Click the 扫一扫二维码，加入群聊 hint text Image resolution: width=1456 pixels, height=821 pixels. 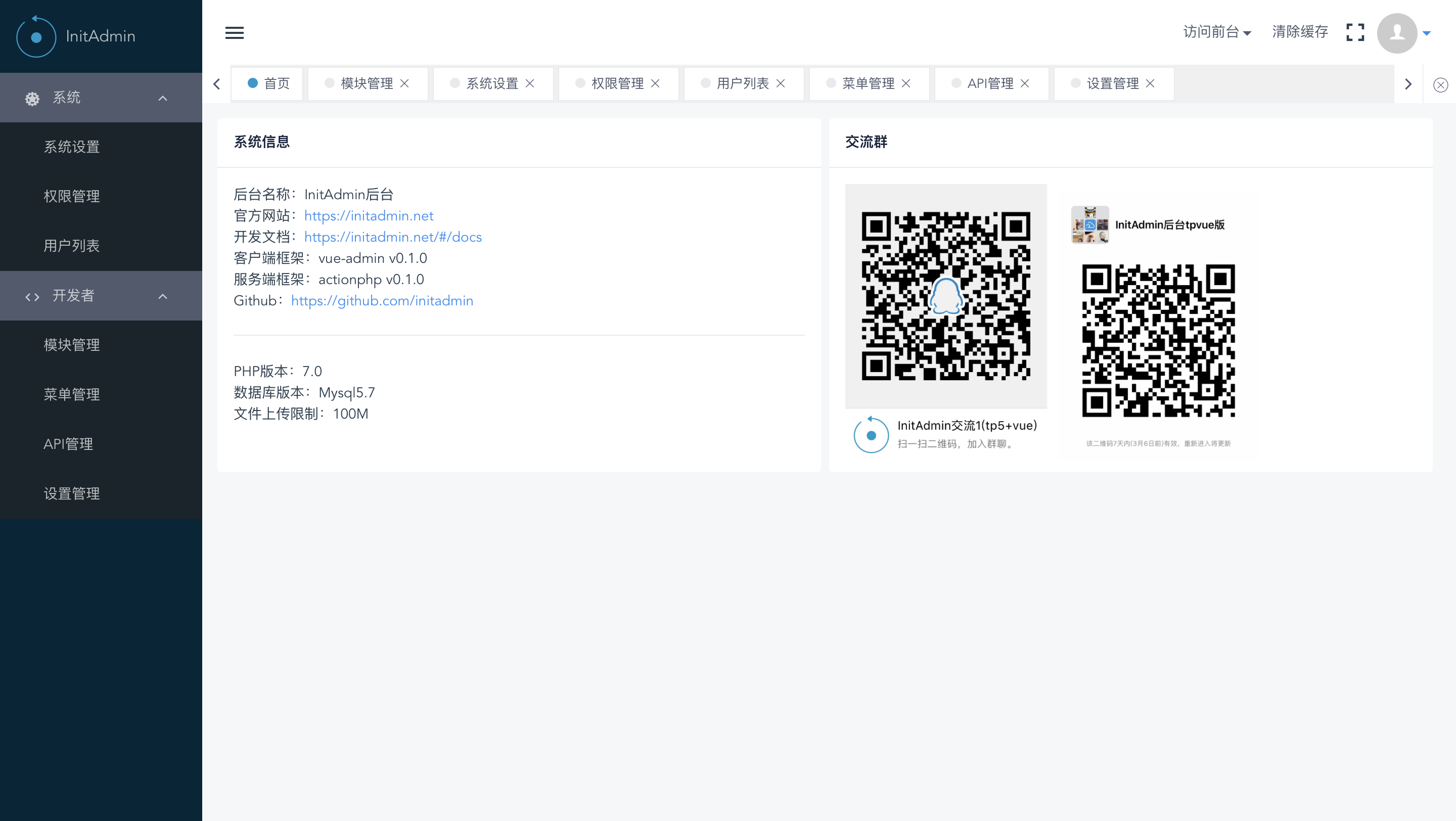pyautogui.click(x=957, y=444)
